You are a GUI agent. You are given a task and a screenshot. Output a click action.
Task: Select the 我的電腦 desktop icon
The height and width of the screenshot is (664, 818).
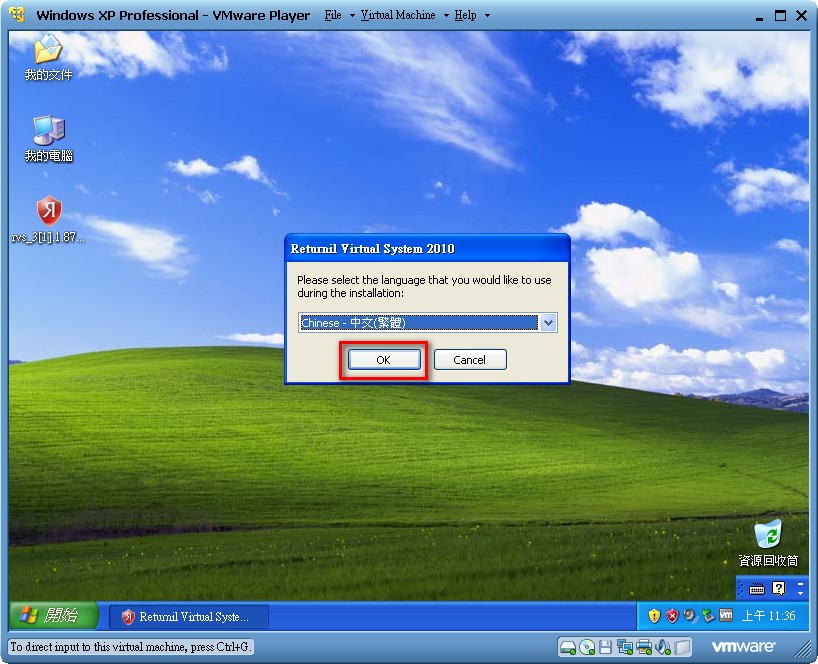click(49, 139)
